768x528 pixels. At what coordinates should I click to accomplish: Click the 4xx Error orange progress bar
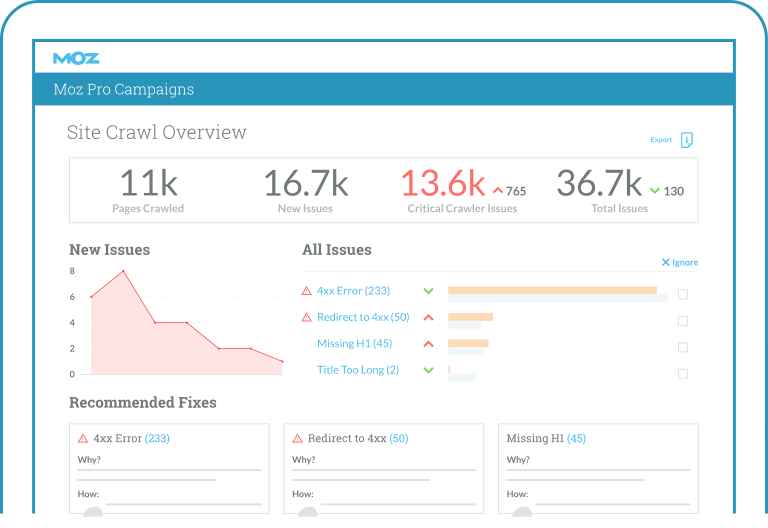[552, 290]
